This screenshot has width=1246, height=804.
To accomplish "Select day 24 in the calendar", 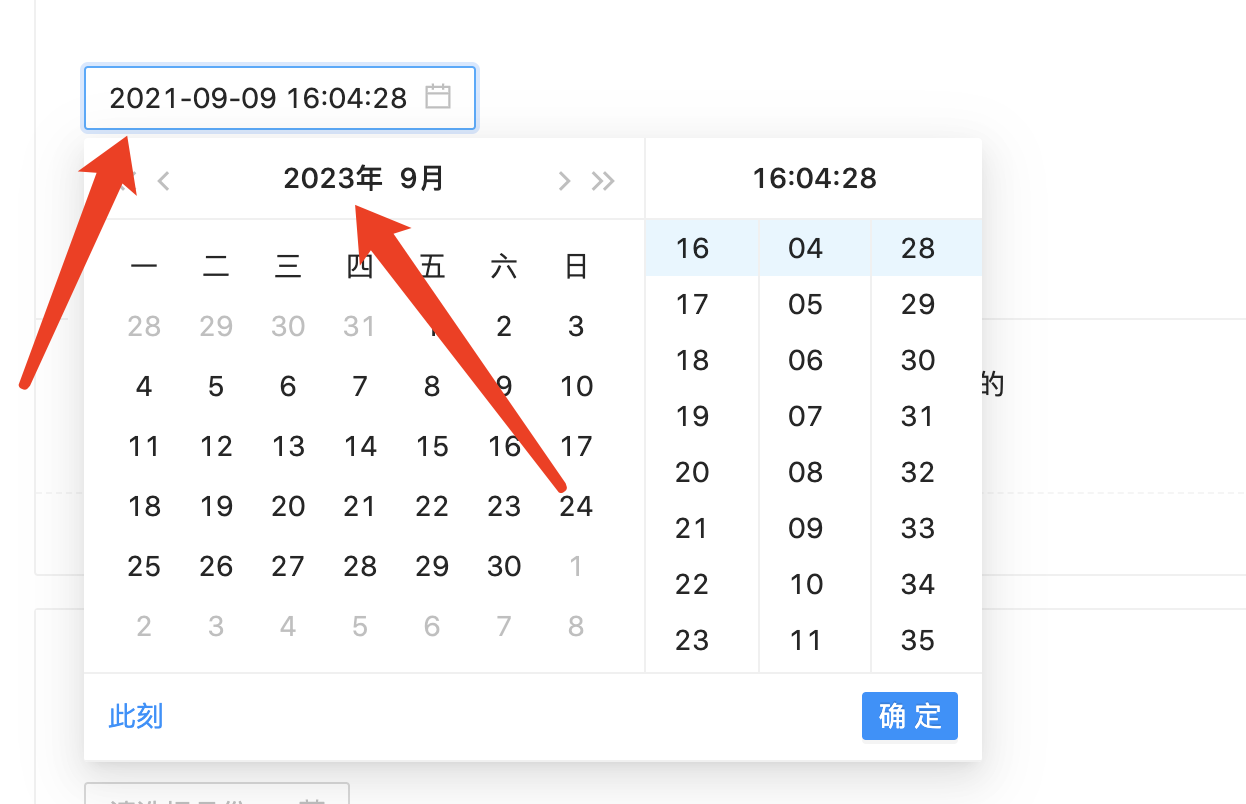I will point(576,506).
